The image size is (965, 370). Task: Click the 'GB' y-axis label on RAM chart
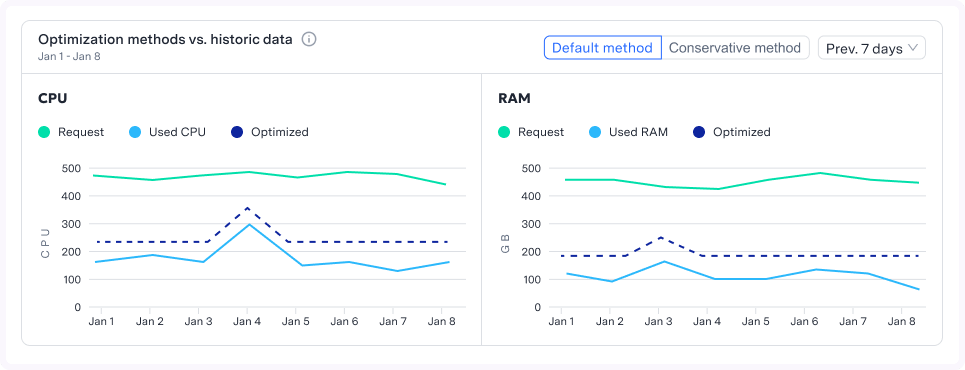505,243
